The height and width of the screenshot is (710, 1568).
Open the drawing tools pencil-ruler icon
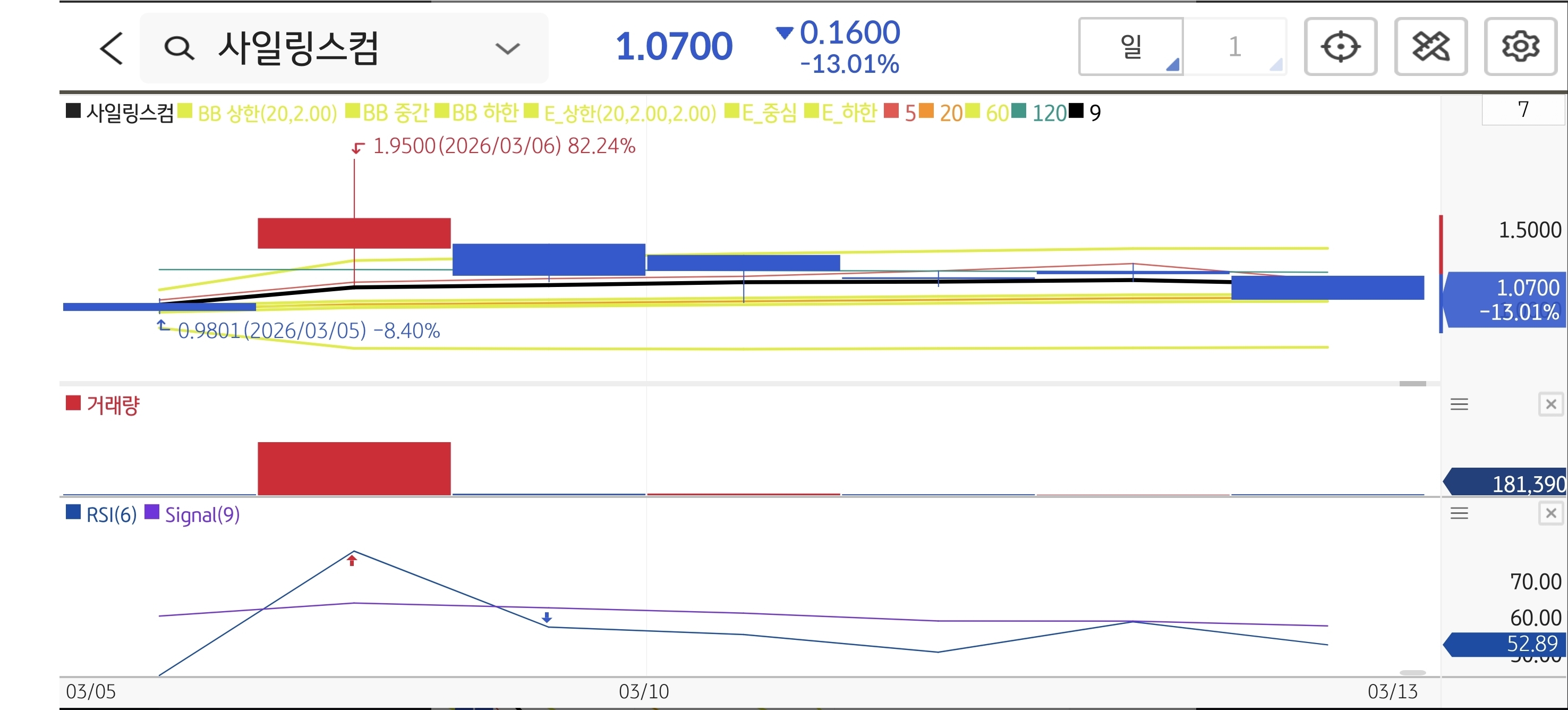(1430, 47)
